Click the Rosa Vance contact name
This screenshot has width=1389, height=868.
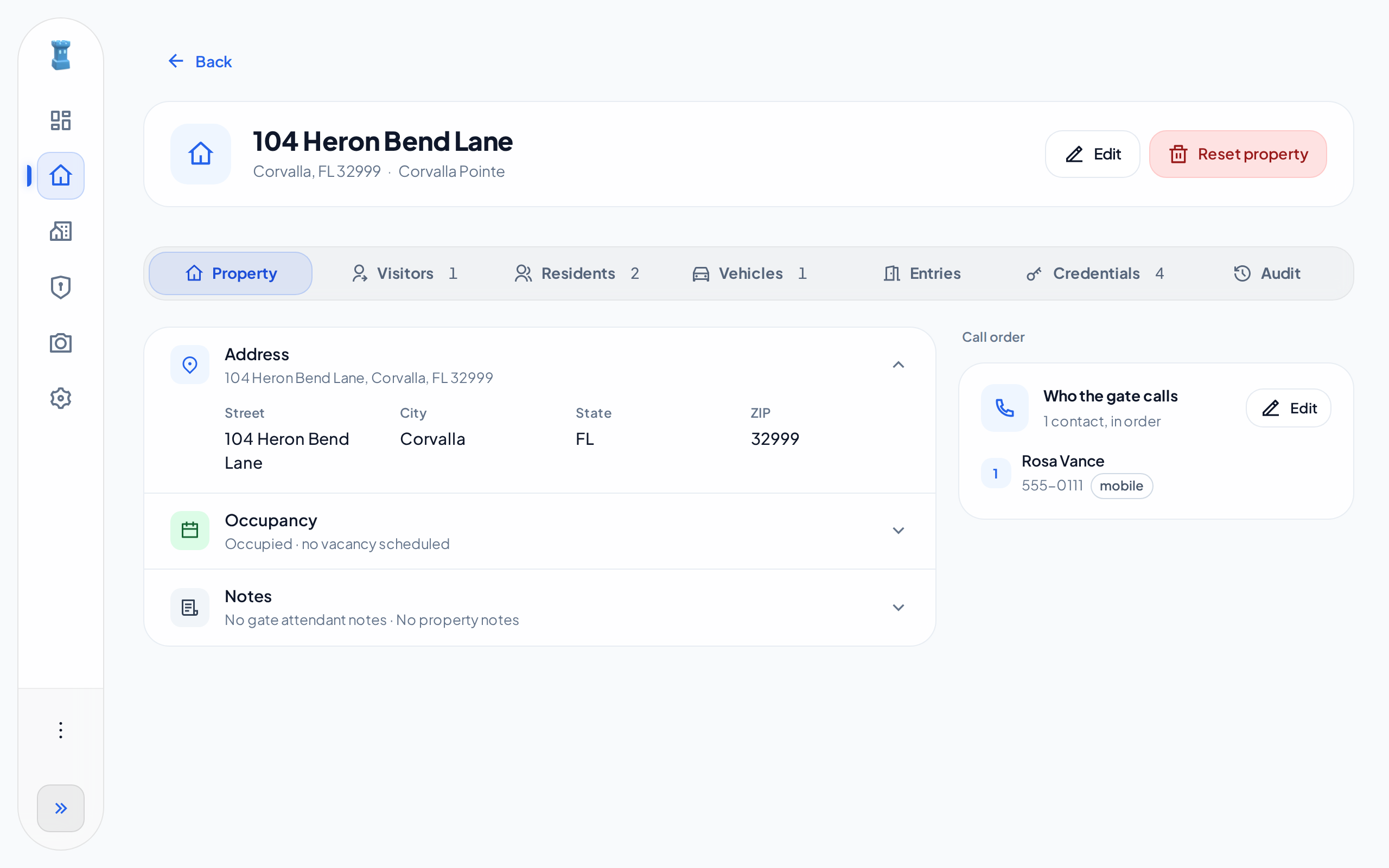click(1062, 461)
